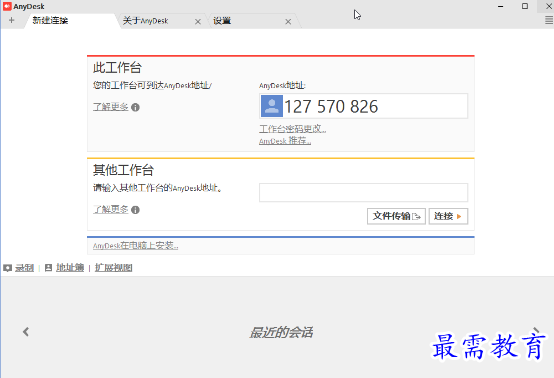Click info icon beside 其他工作台 了解更多
The width and height of the screenshot is (554, 378).
135,210
